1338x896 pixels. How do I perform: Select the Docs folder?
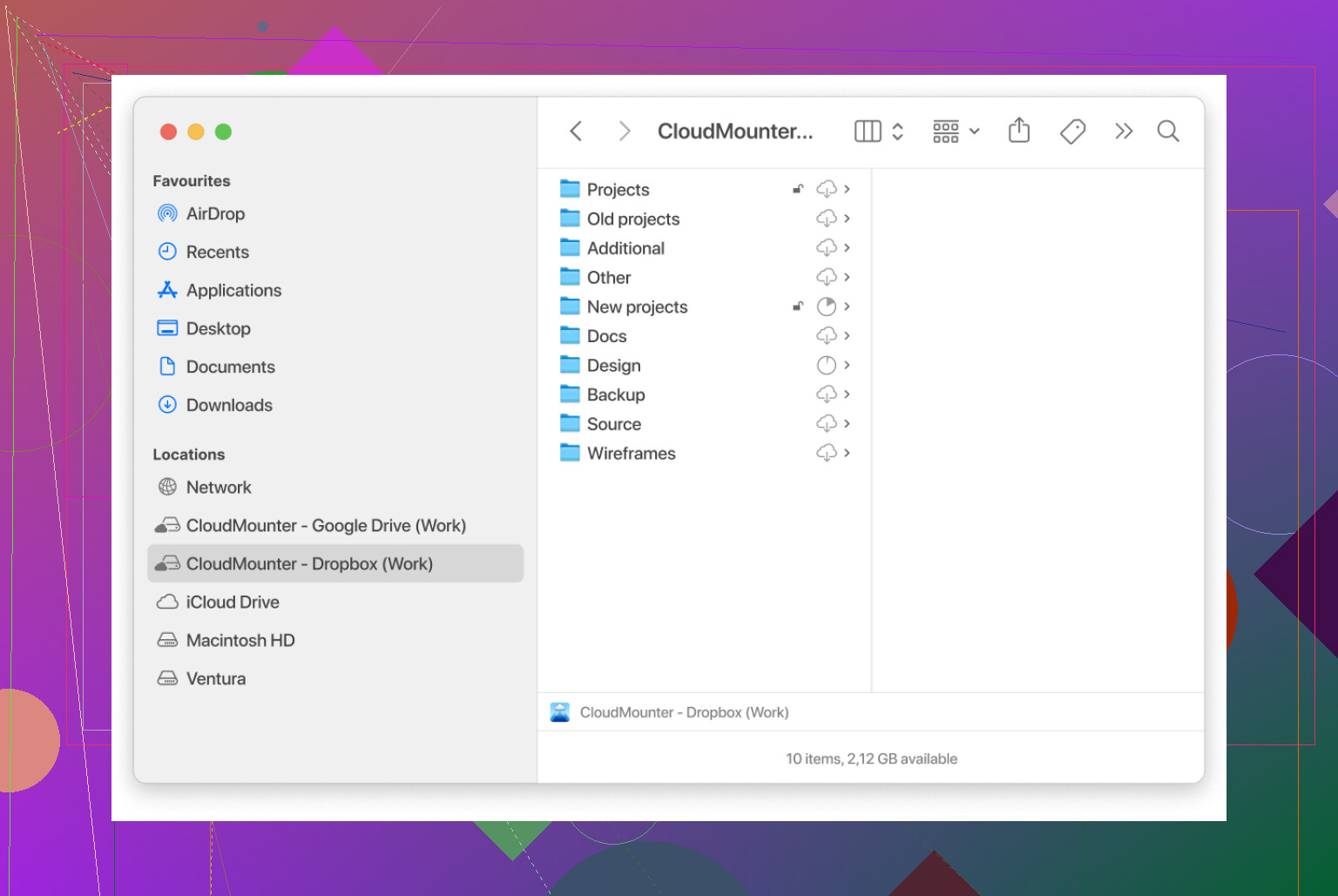[704, 336]
